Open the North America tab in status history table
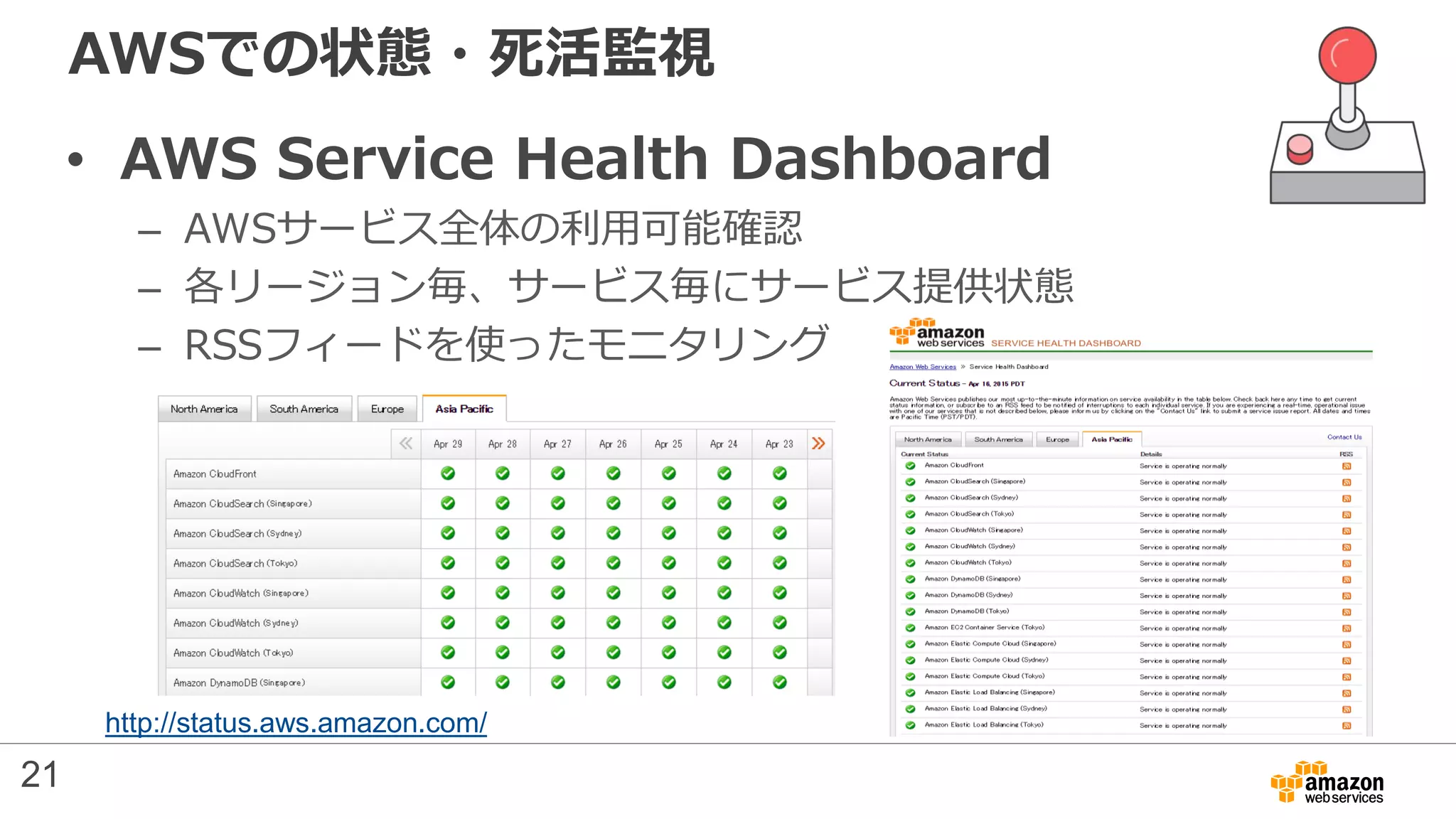Image resolution: width=1456 pixels, height=819 pixels. pyautogui.click(x=204, y=409)
